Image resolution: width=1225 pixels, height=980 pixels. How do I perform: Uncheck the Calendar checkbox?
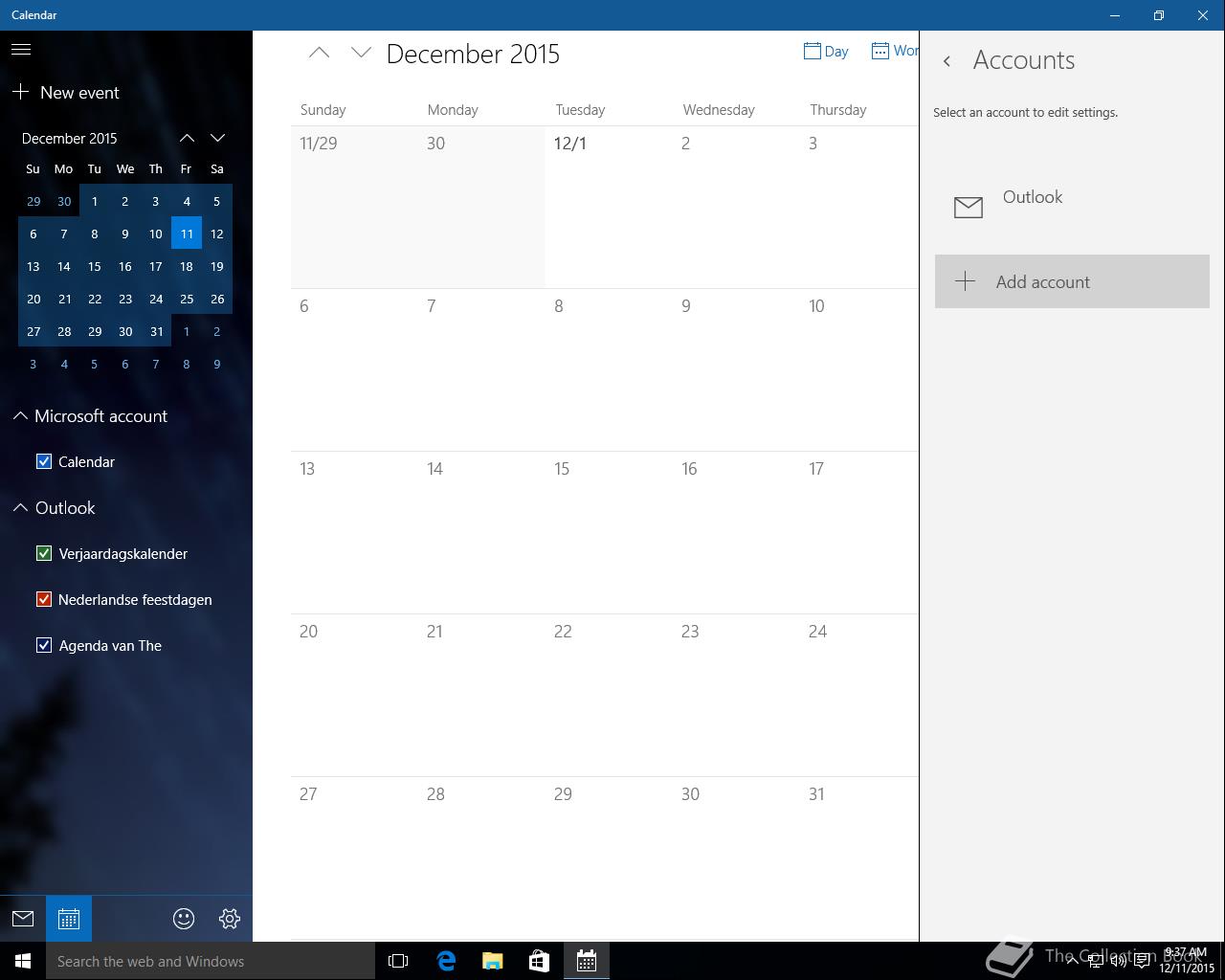click(x=44, y=461)
